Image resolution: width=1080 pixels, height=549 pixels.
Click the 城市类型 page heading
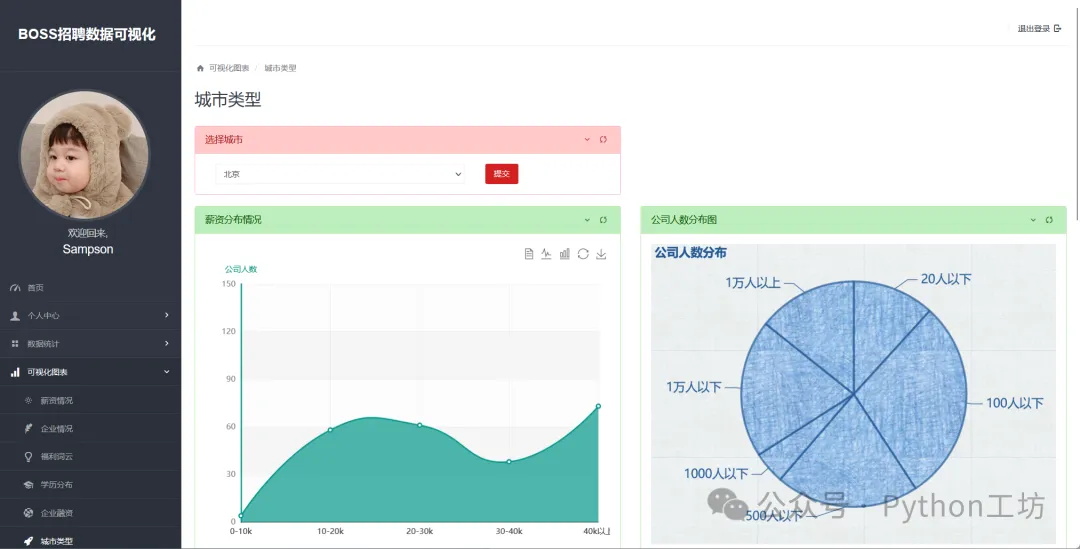pyautogui.click(x=228, y=100)
